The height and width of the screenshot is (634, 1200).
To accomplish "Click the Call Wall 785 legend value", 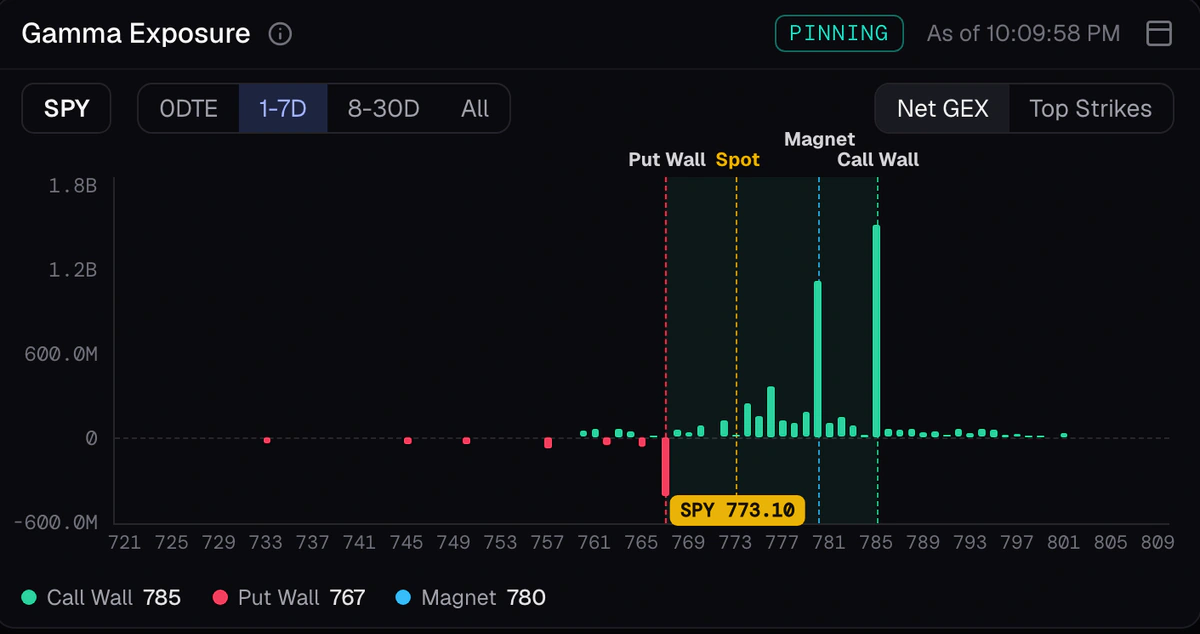I will (x=162, y=598).
